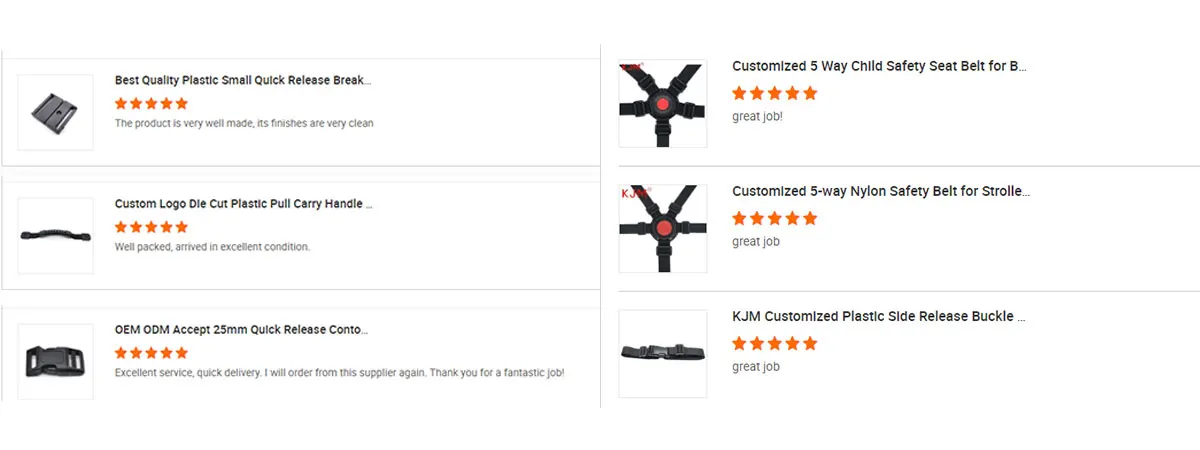The height and width of the screenshot is (450, 1200).
Task: Click the "Excellent service, quick delivery" review text
Action: pos(339,373)
